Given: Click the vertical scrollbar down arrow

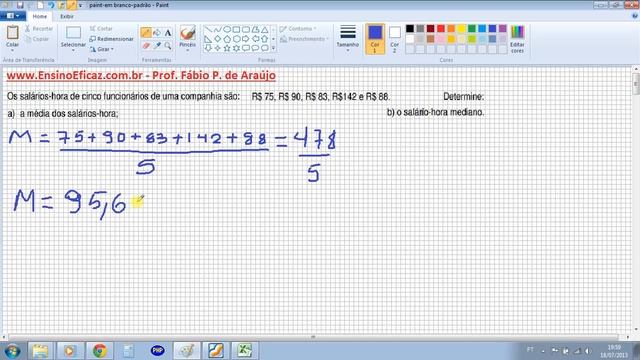Looking at the screenshot, I should pyautogui.click(x=636, y=329).
